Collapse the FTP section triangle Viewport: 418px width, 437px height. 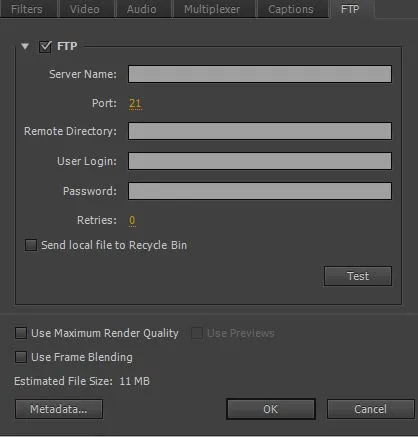click(x=25, y=46)
